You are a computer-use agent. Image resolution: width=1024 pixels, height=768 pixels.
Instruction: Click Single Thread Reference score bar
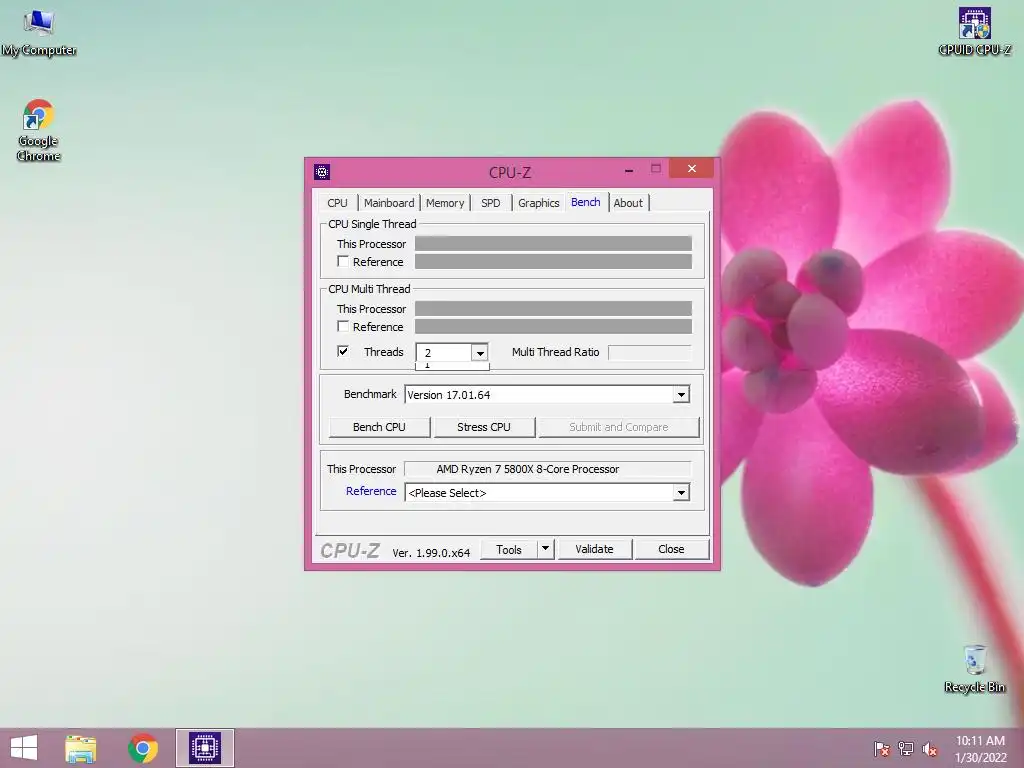pyautogui.click(x=553, y=261)
